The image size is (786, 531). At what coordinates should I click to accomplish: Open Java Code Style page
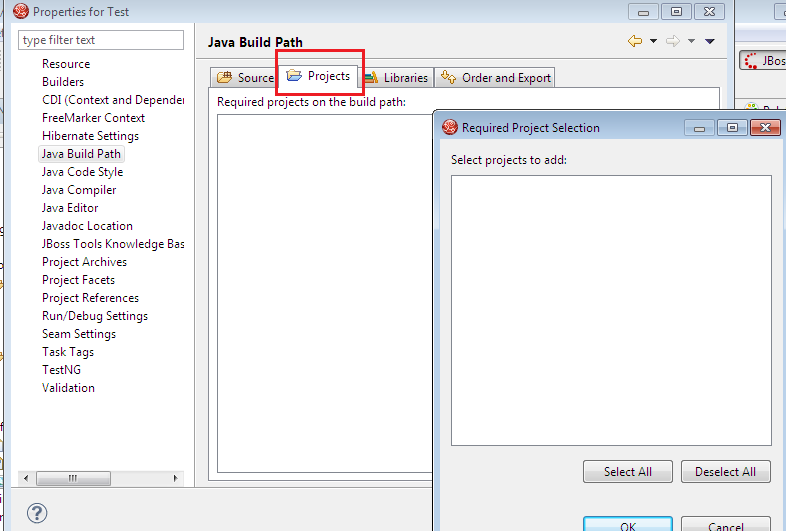(82, 172)
